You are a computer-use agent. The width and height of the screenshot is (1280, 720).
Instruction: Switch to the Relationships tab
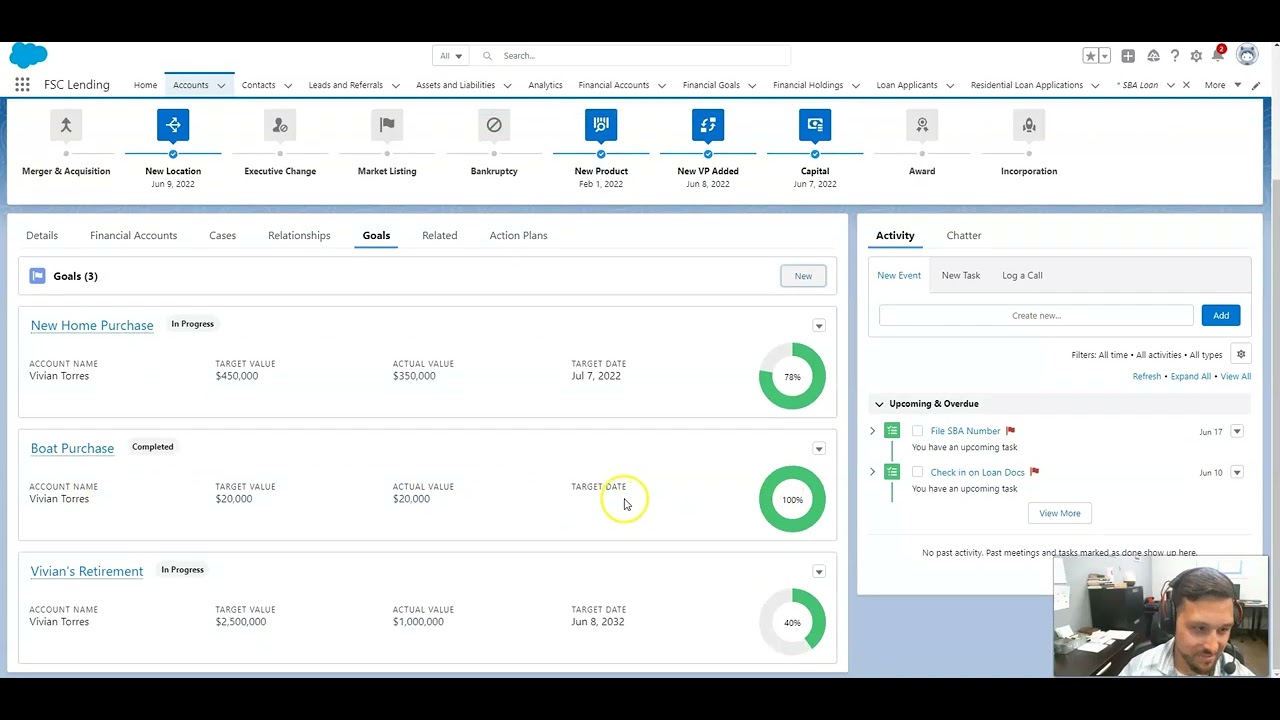coord(299,235)
